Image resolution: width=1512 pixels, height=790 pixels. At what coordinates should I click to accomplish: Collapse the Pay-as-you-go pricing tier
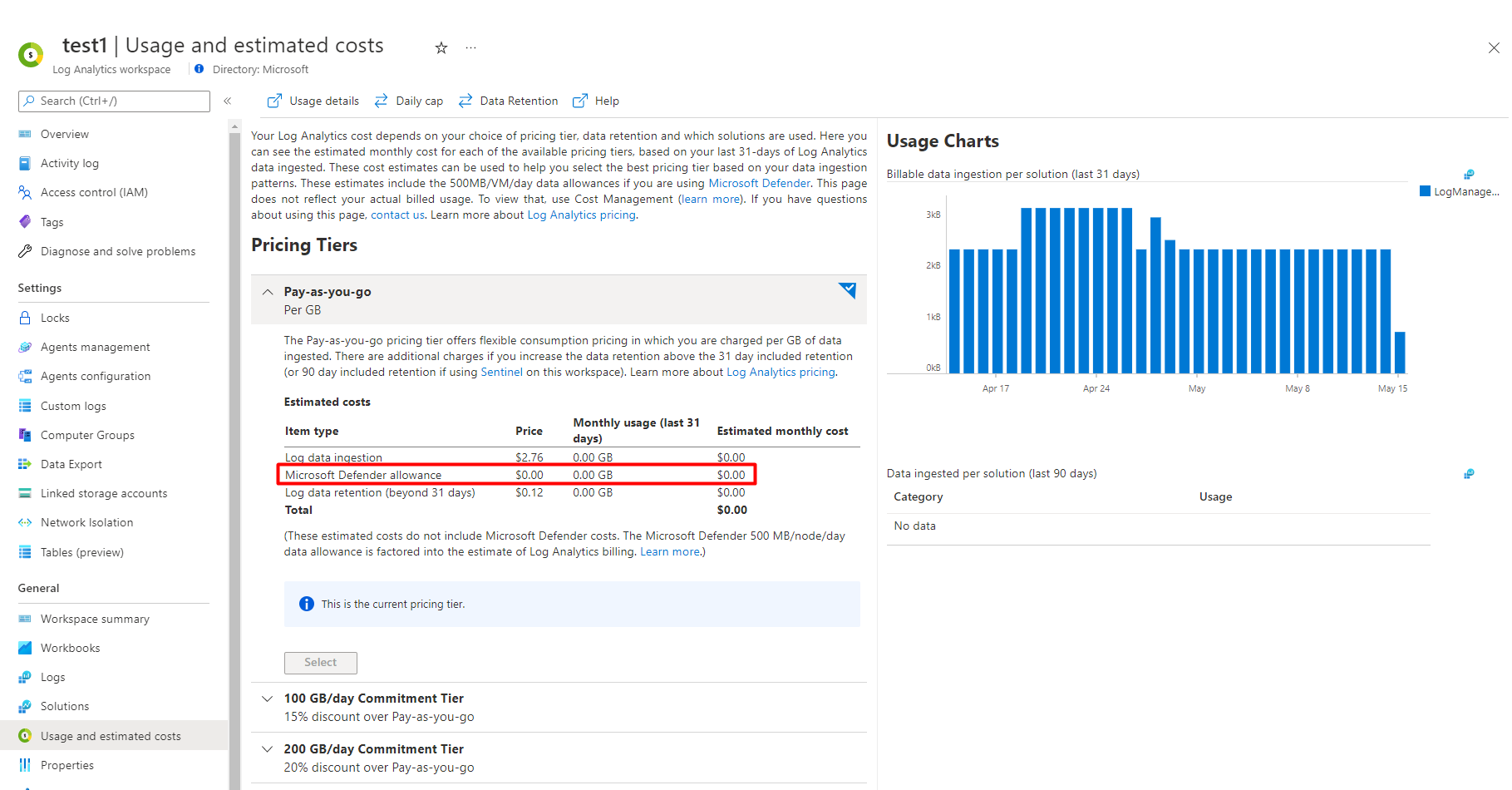point(268,292)
